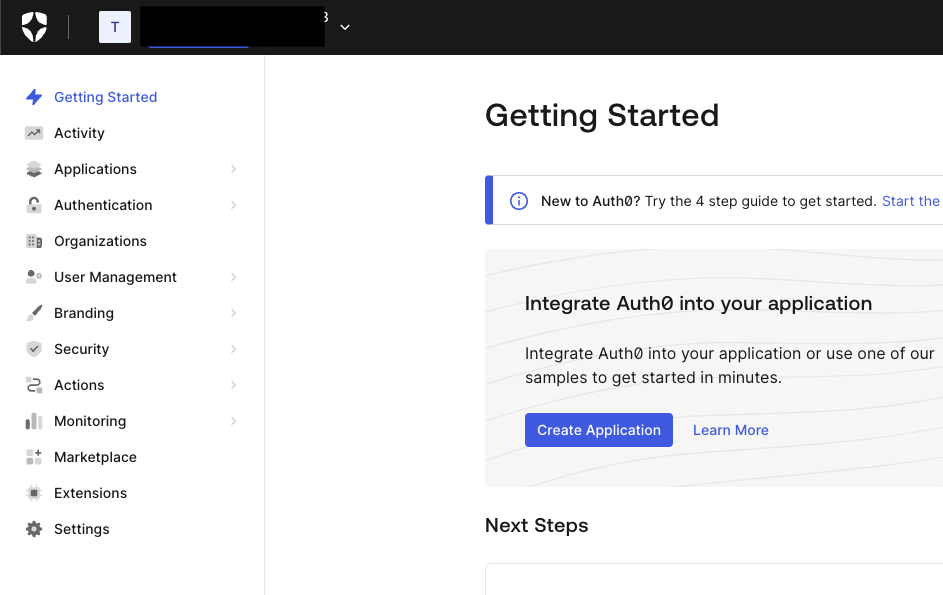
Task: Click the Activity chart icon
Action: tap(34, 133)
